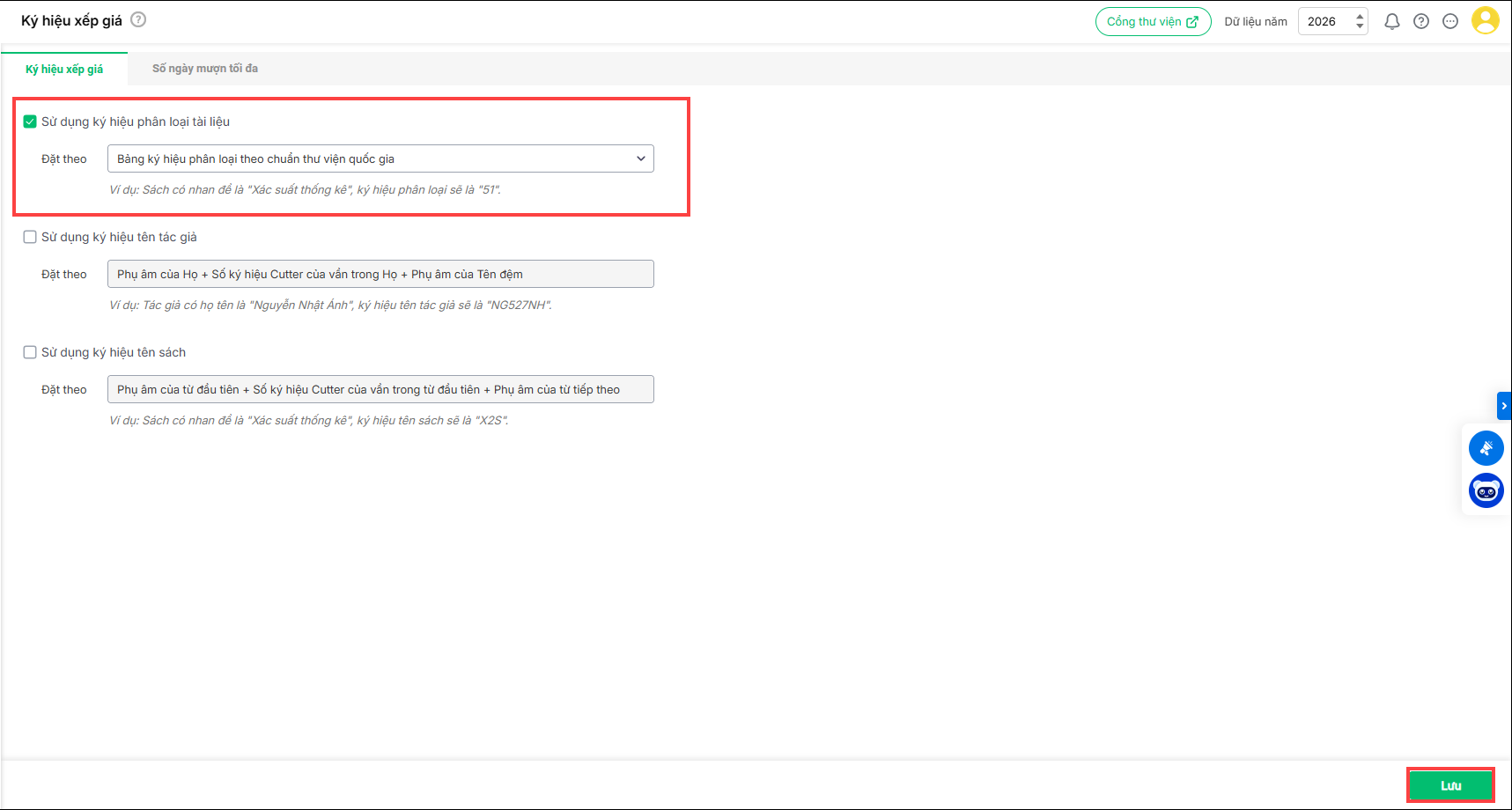
Task: Decrease the Dữ liệu năm year value
Action: [x=1360, y=26]
